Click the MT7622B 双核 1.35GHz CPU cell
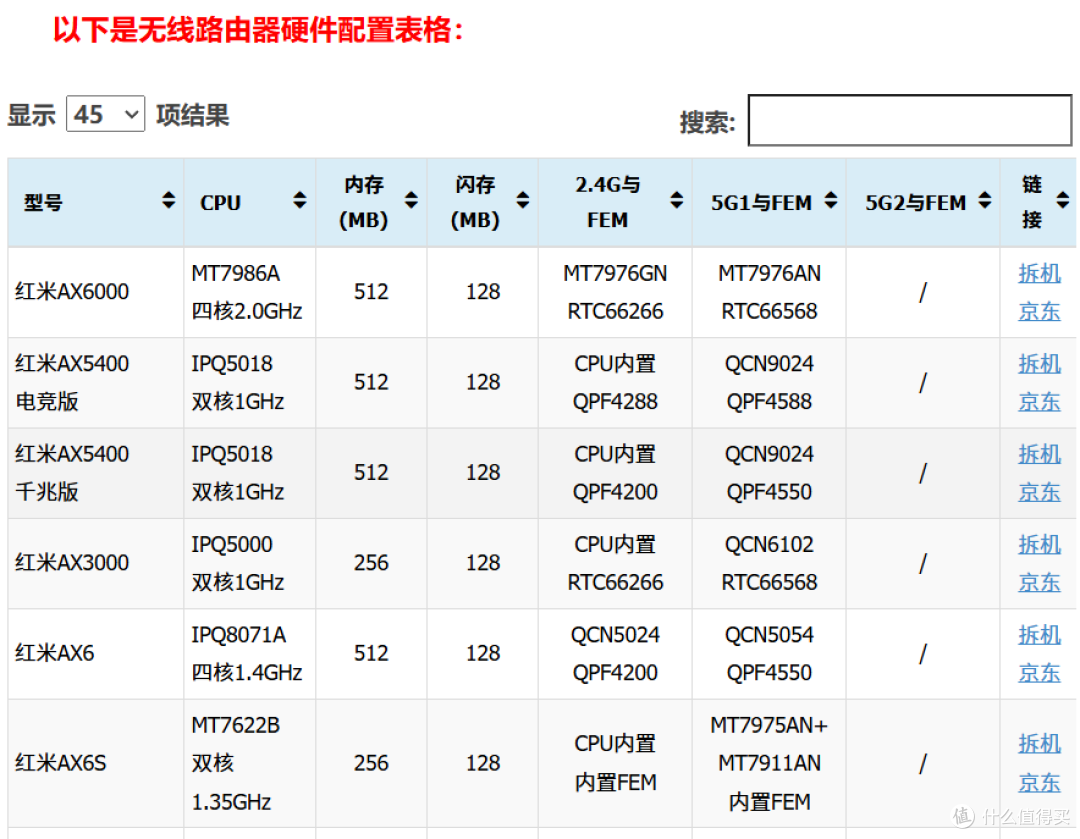Screen dimensions: 1080x839 (x=249, y=763)
